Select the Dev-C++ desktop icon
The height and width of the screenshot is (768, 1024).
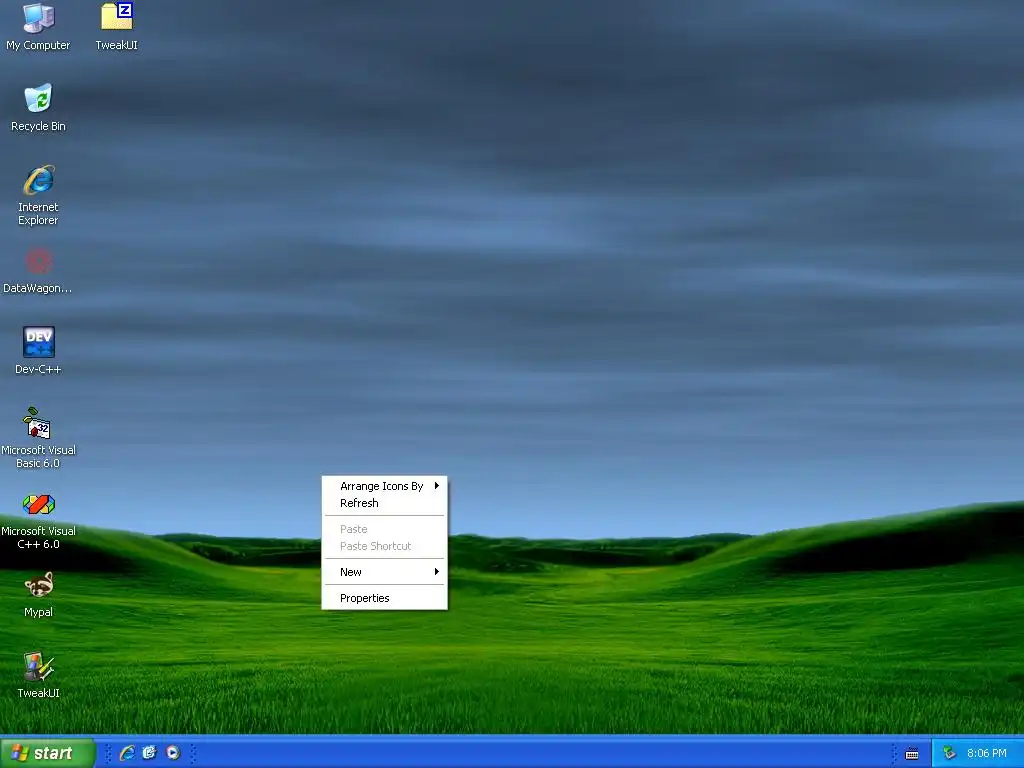[x=38, y=351]
